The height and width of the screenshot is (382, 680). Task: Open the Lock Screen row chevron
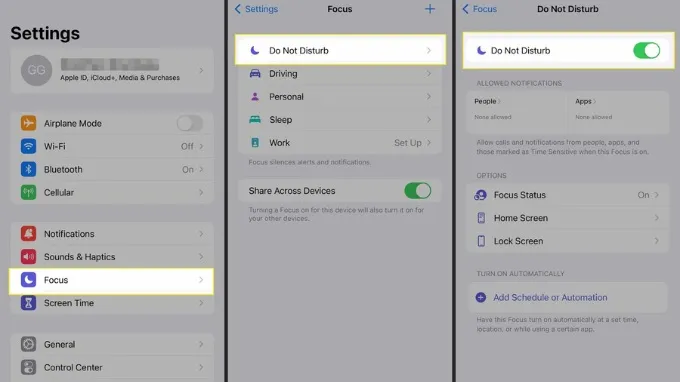(657, 241)
